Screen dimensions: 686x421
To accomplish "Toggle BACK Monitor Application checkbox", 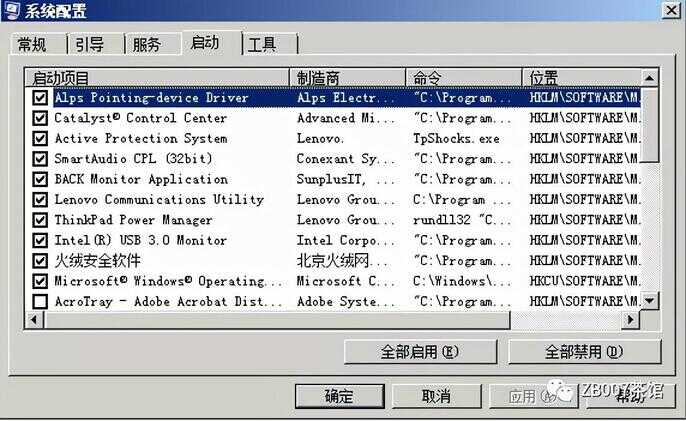I will coord(40,179).
